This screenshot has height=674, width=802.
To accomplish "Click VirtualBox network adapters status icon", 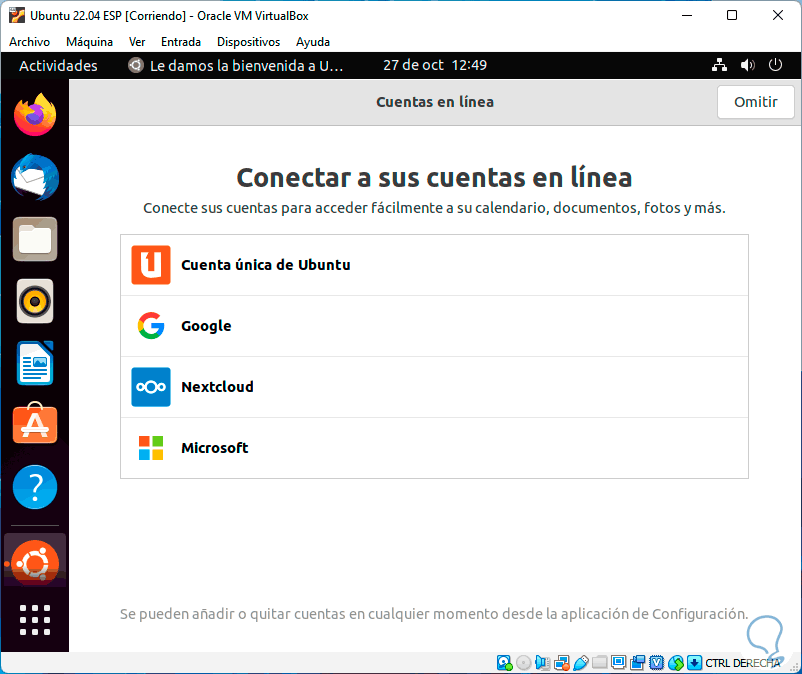I will 562,663.
